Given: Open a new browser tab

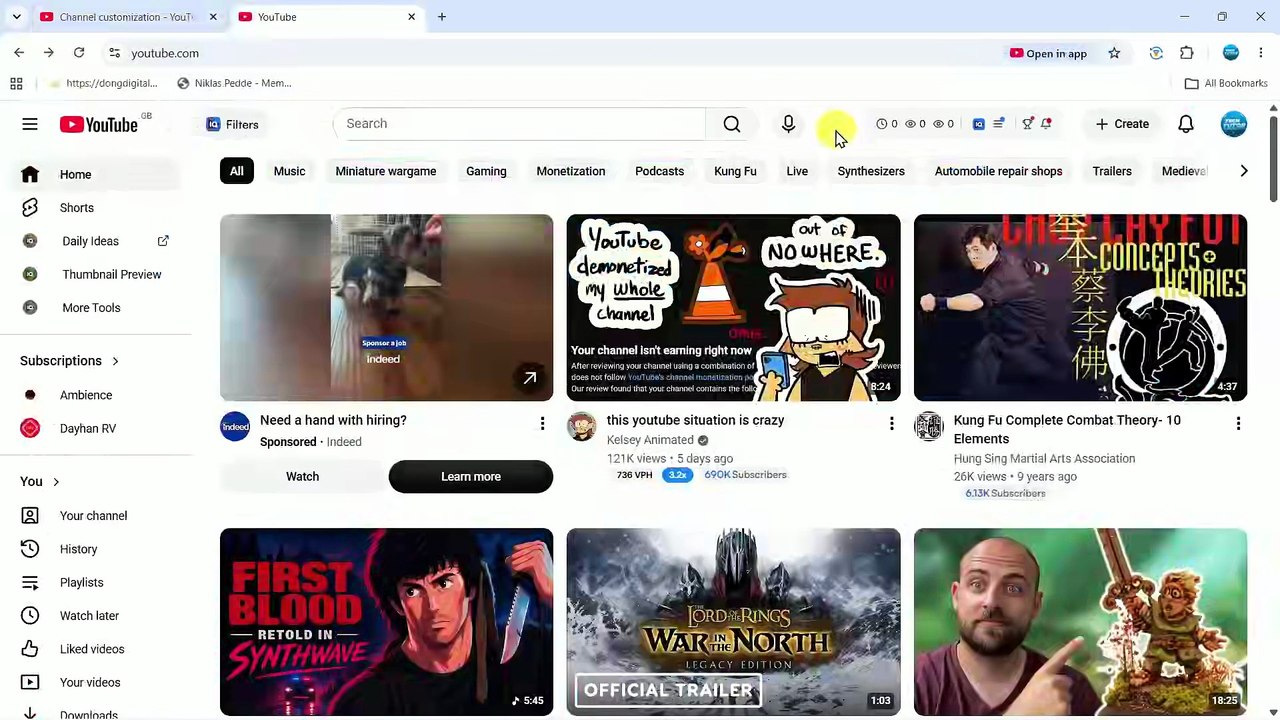Looking at the screenshot, I should point(442,17).
